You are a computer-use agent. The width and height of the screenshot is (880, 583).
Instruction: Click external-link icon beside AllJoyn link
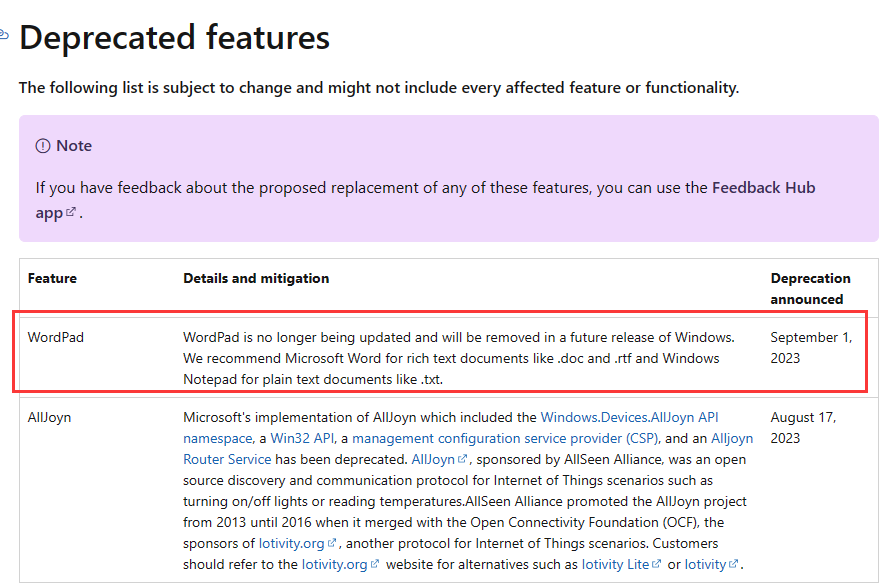pyautogui.click(x=462, y=459)
